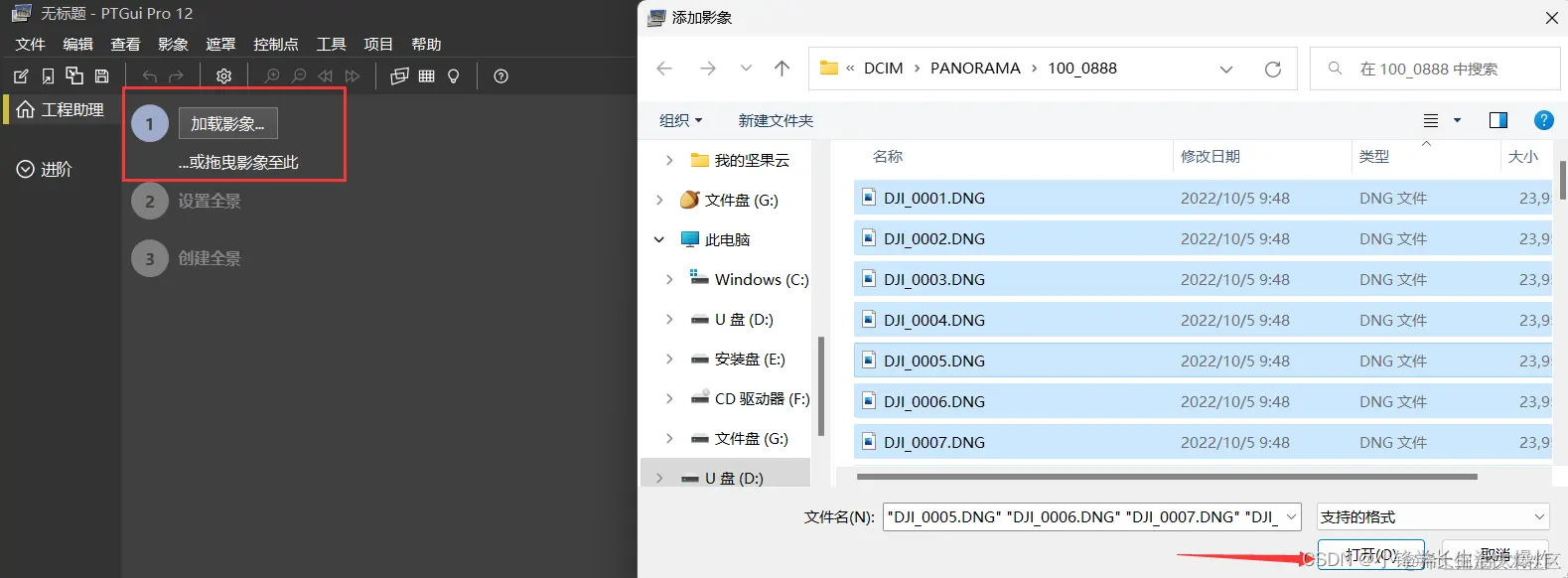The image size is (1568, 578).
Task: Refresh the 100_0888 folder listing
Action: point(1273,69)
